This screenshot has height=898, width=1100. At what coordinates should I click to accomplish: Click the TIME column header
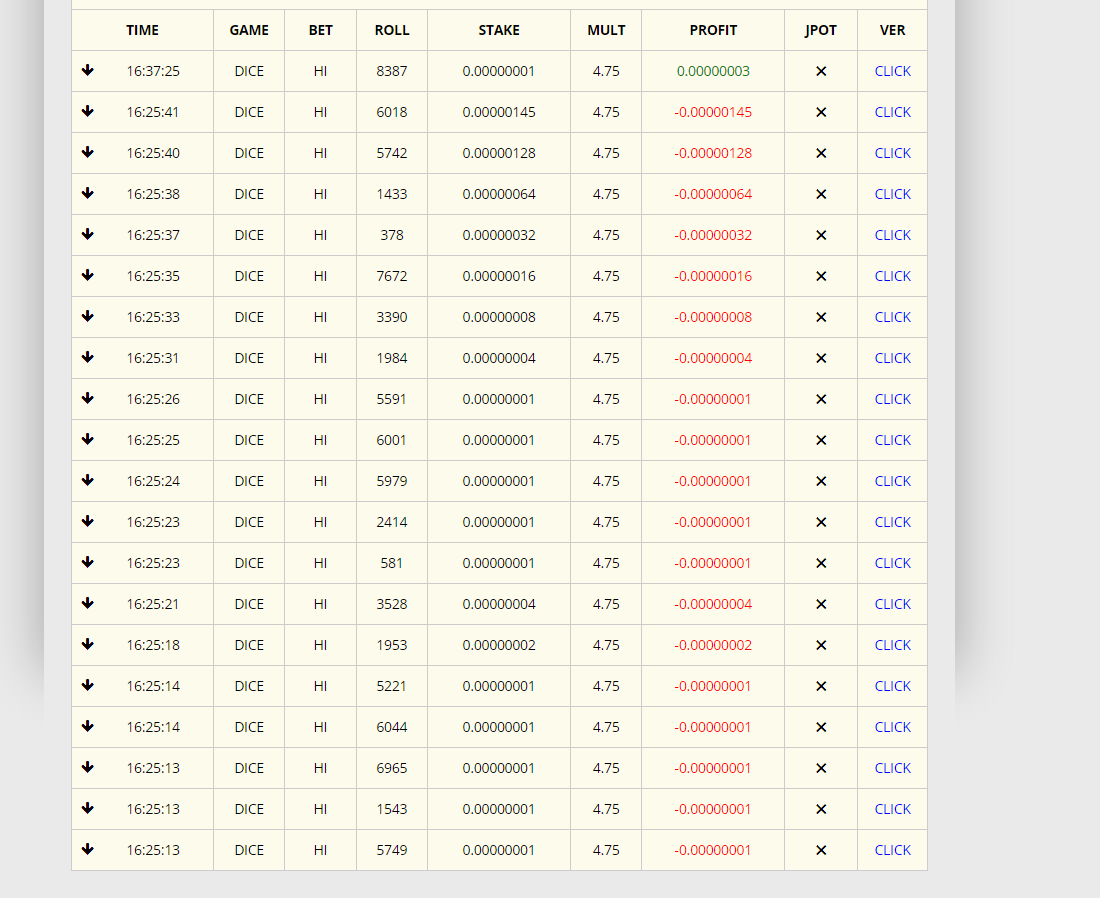[142, 30]
